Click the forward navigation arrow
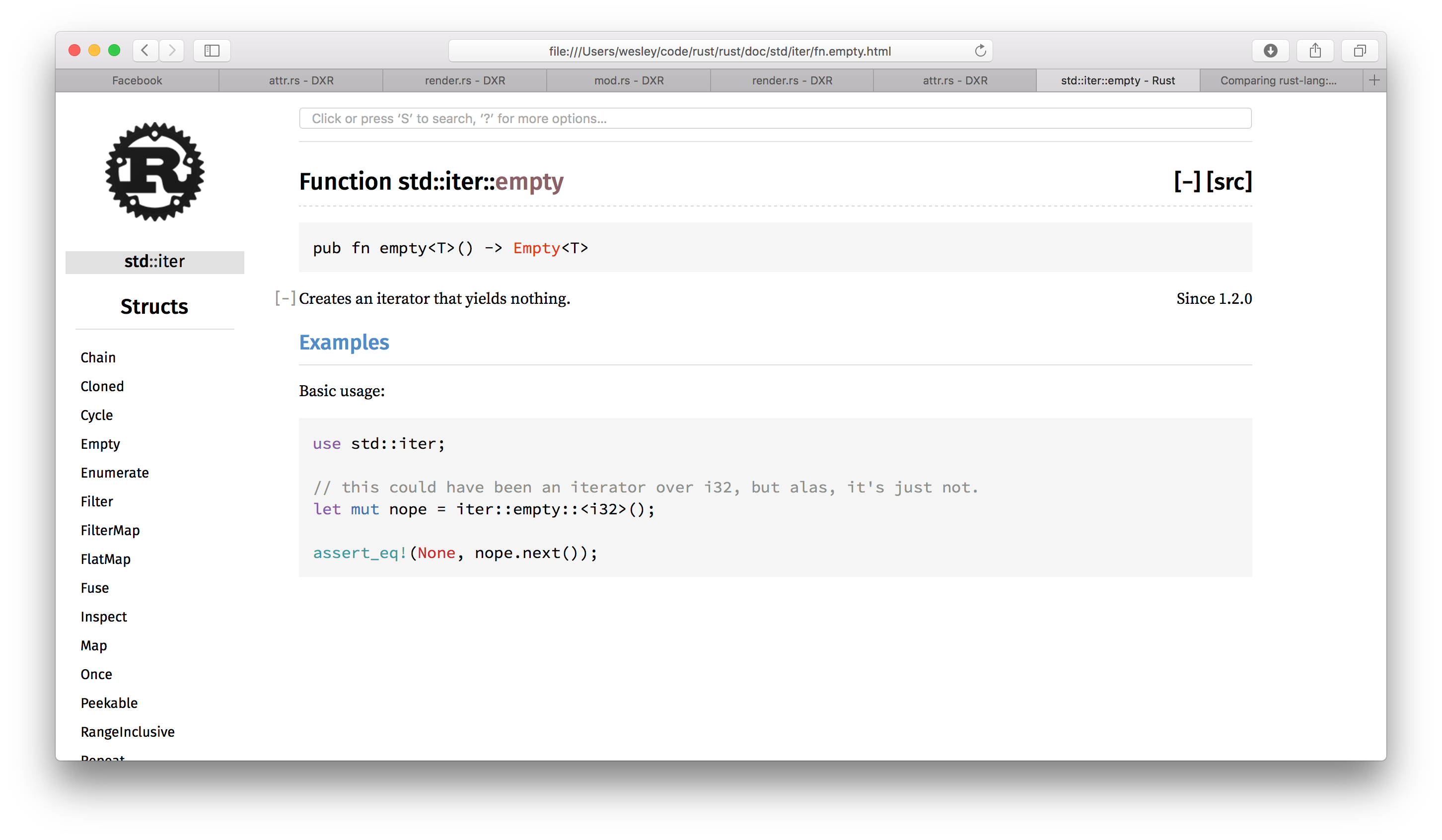This screenshot has height=840, width=1442. pos(172,50)
